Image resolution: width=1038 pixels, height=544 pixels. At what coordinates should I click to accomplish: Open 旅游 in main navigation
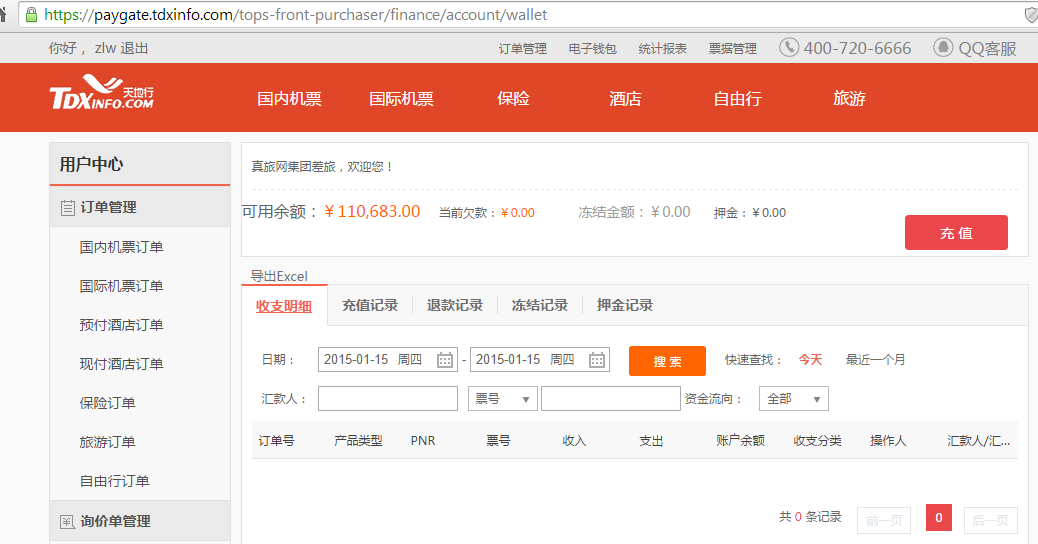click(x=849, y=99)
